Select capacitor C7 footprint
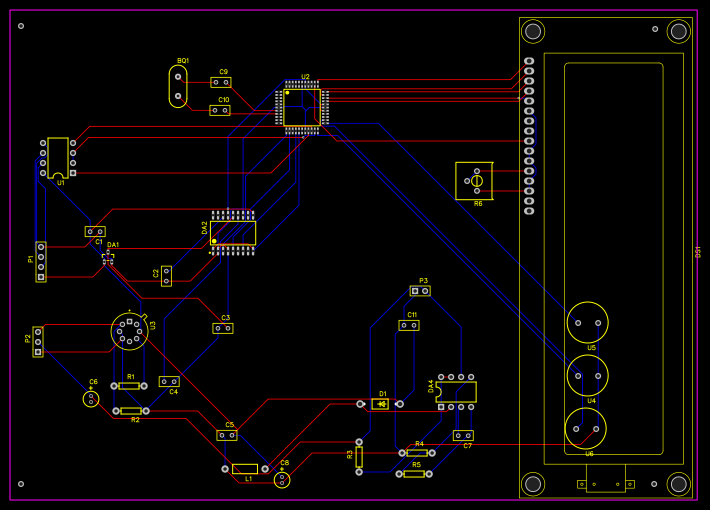The height and width of the screenshot is (510, 710). (x=463, y=436)
